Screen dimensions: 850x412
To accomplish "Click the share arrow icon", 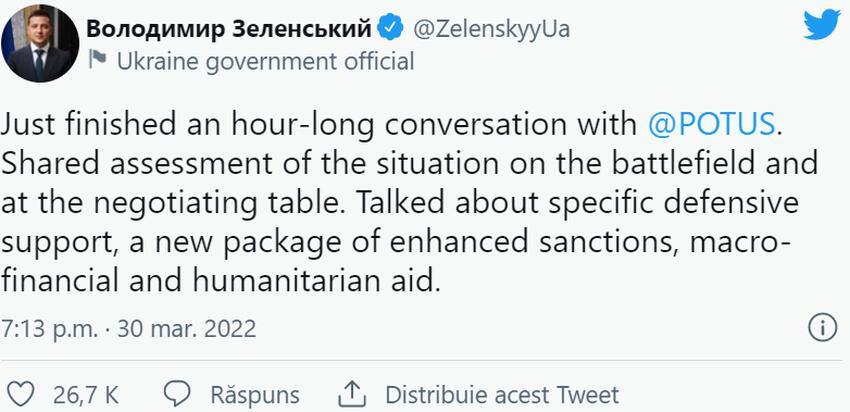I will click(x=354, y=393).
